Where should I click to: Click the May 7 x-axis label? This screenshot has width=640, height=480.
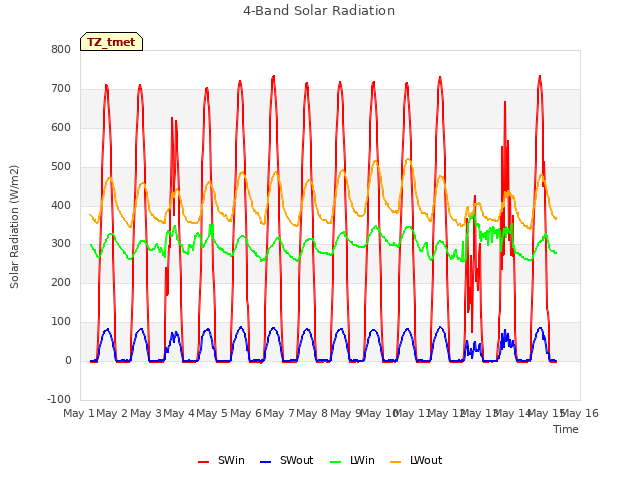pos(279,413)
